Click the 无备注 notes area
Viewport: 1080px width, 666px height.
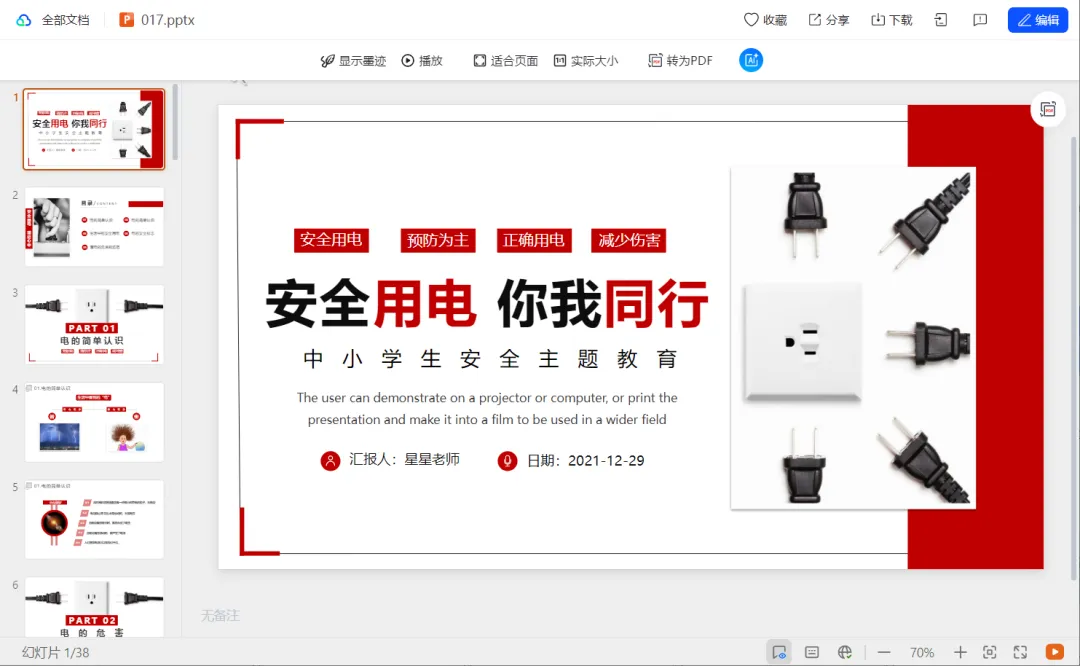[220, 615]
